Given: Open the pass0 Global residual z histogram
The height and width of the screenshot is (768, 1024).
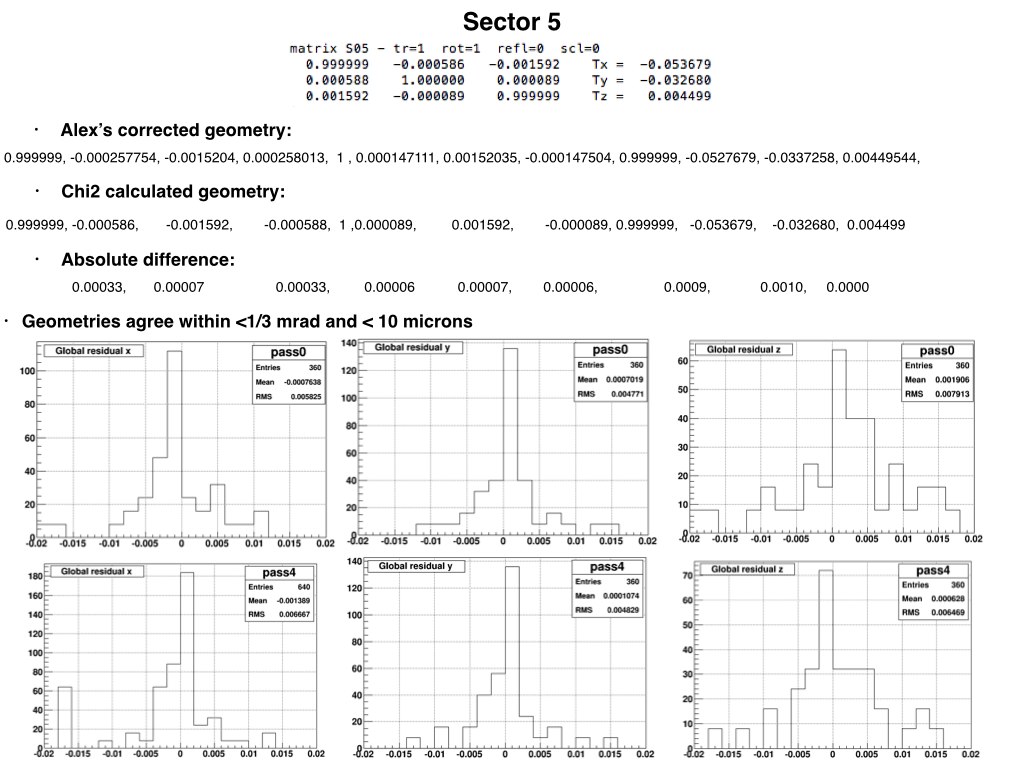Looking at the screenshot, I should 828,443.
